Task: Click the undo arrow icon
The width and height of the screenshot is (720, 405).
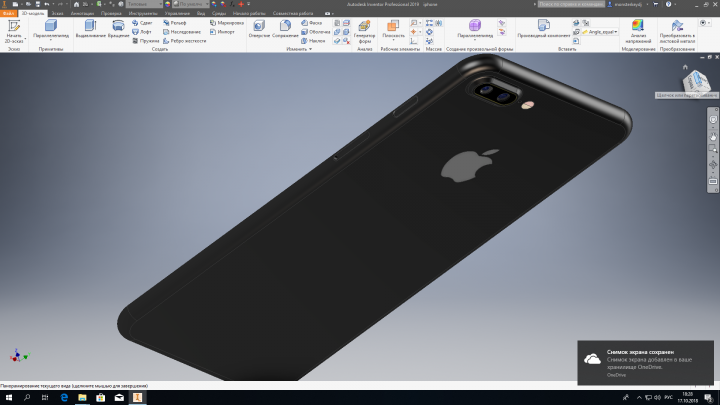Action: (x=47, y=4)
